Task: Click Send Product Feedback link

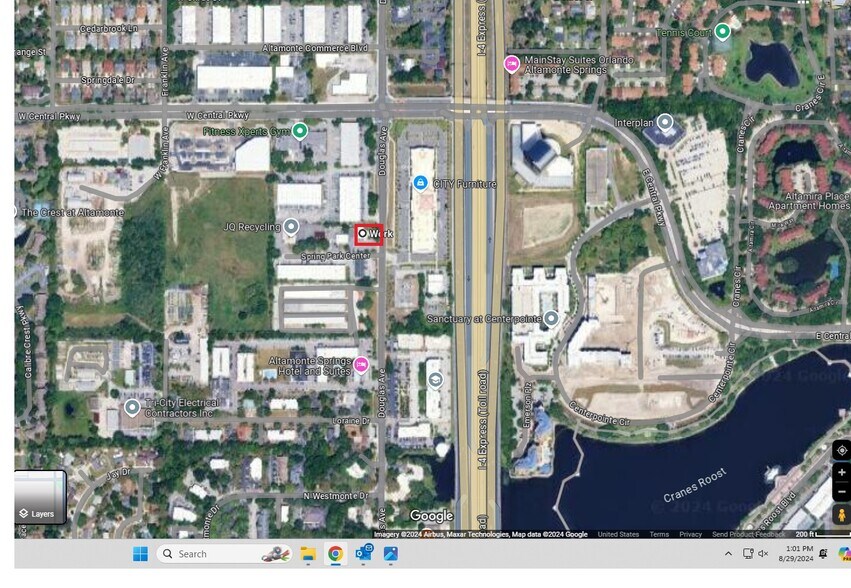Action: pos(748,534)
